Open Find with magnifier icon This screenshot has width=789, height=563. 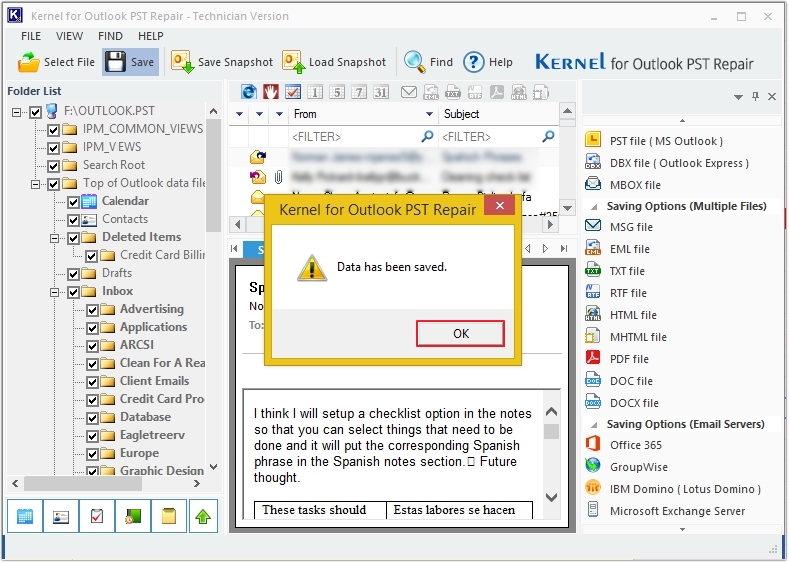point(415,62)
